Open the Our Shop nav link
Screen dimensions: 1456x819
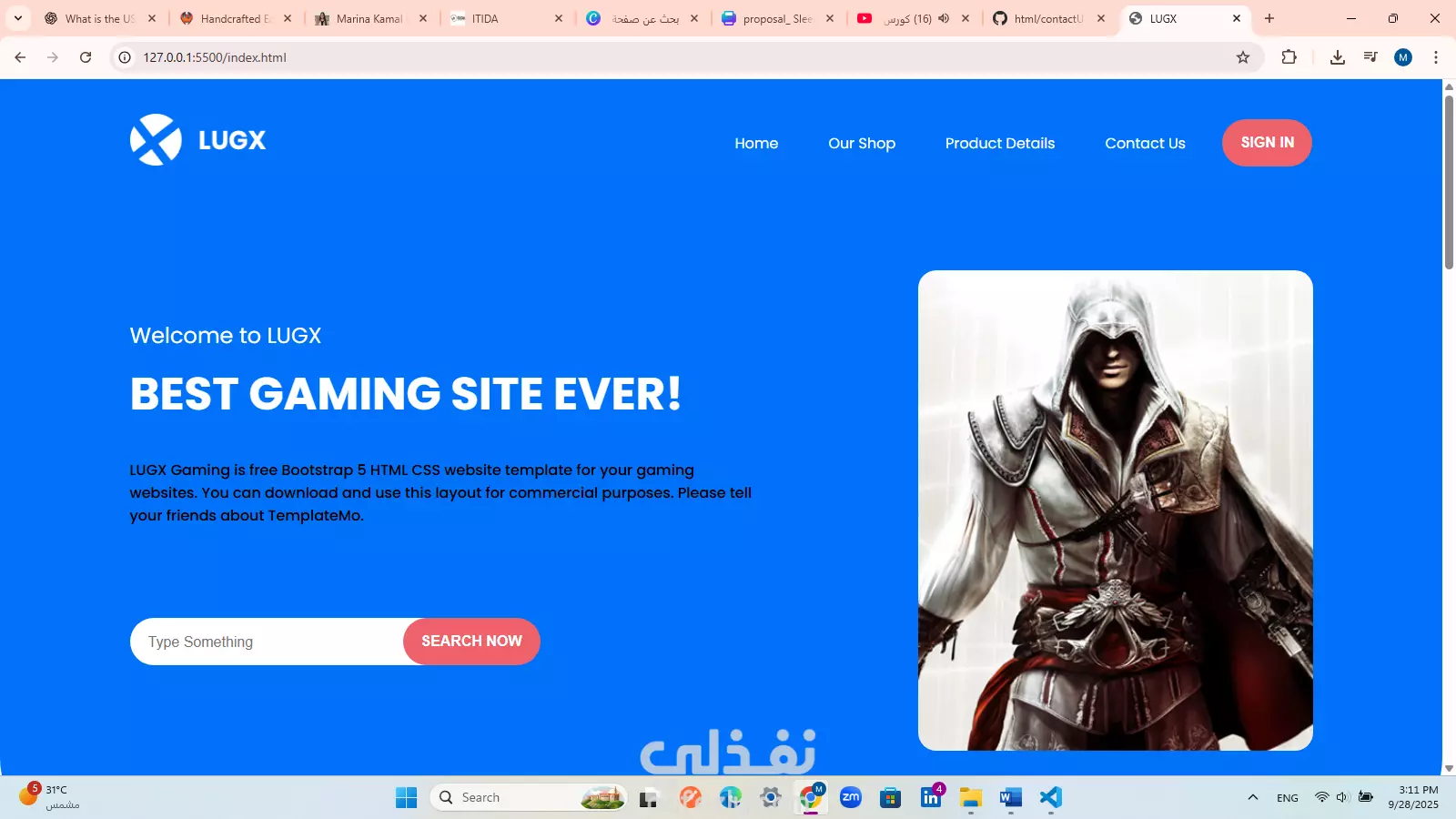pos(862,144)
